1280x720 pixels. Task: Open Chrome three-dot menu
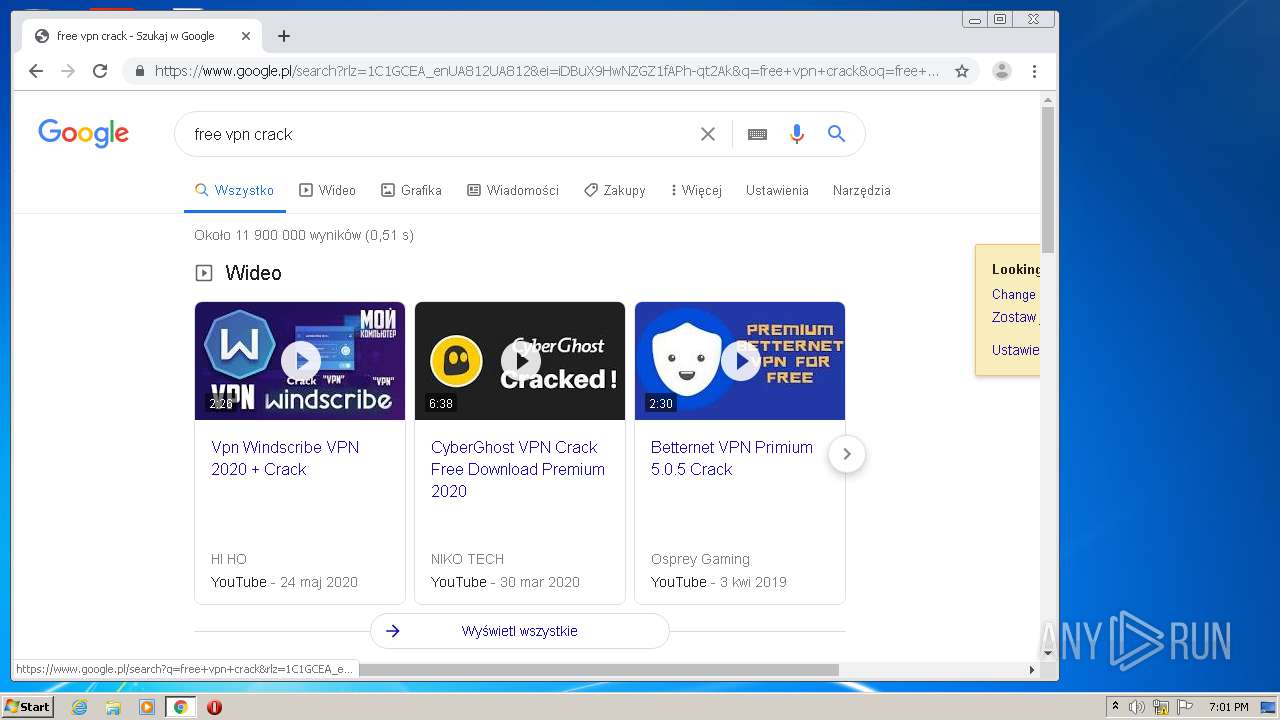[1034, 71]
